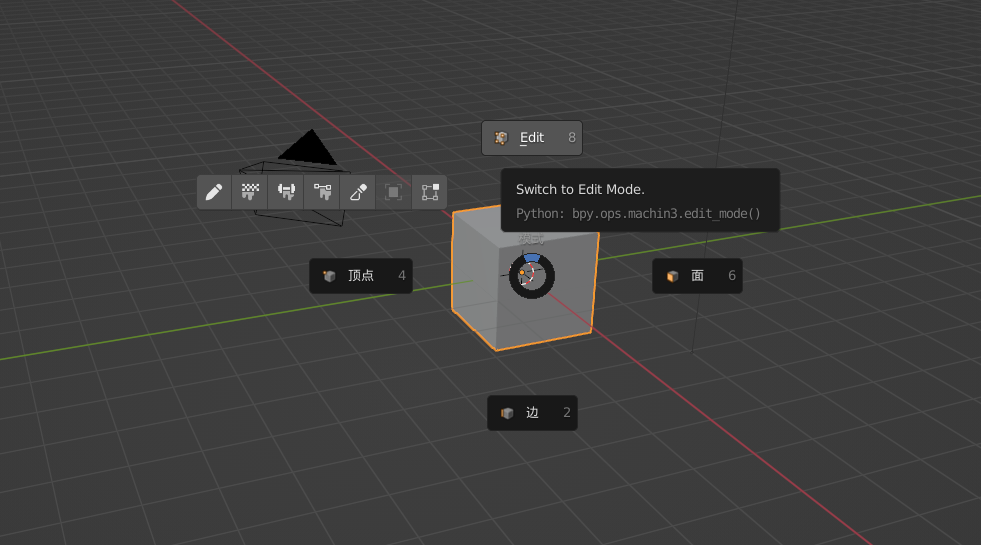
Task: Switch to Vertex Paint mode icon
Action: click(323, 192)
